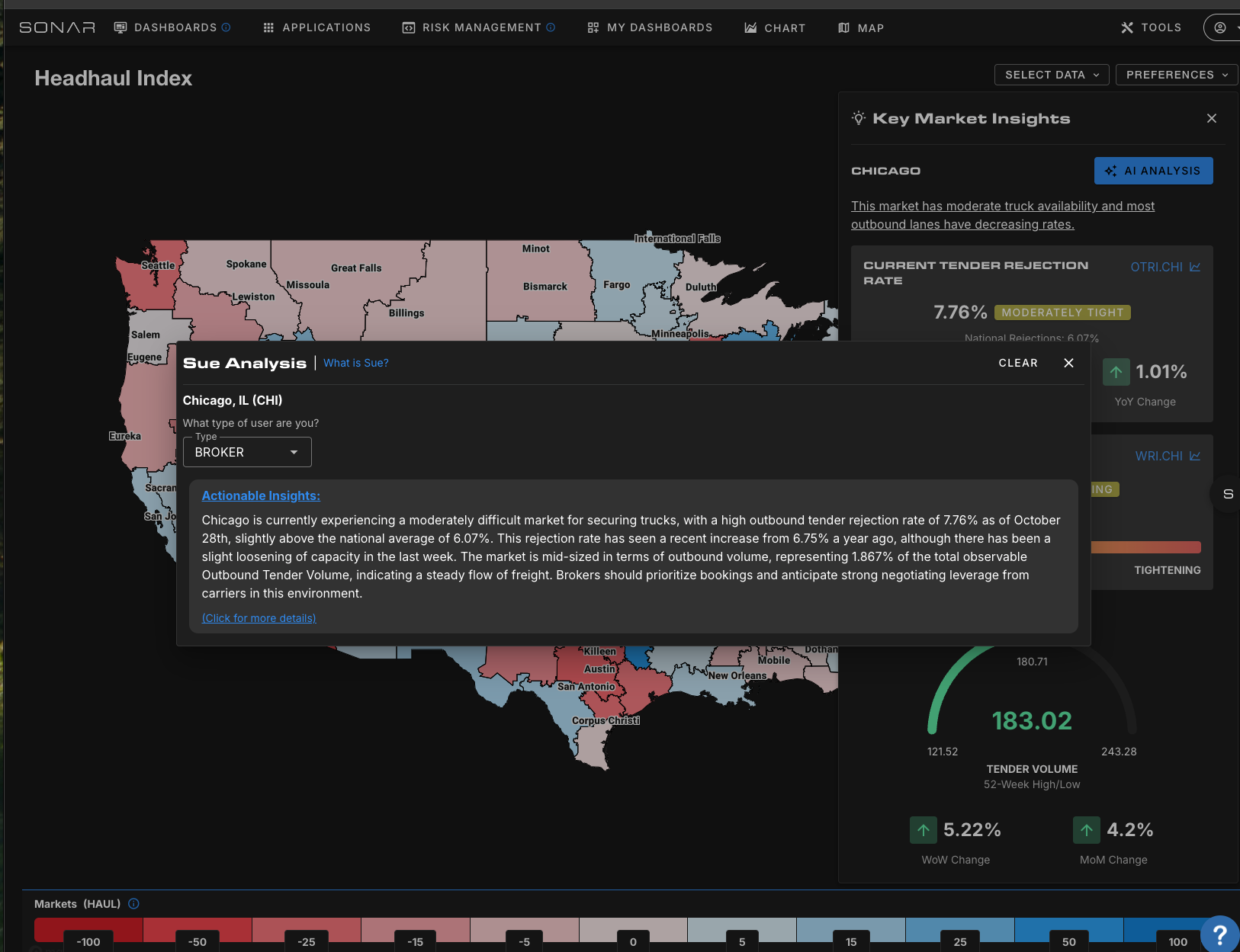Click the 'Click for more details' link
Screen dimensions: 1240x952
[x=259, y=618]
